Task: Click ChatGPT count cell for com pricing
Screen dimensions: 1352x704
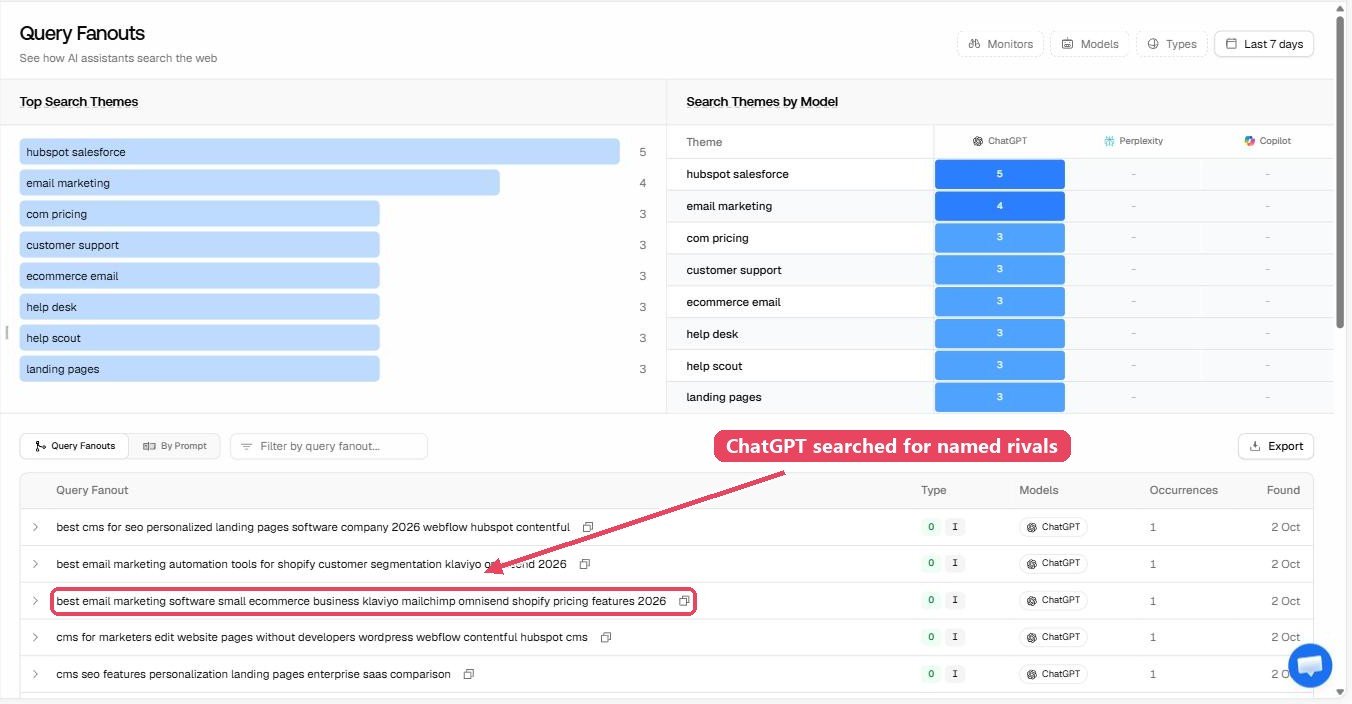Action: [999, 238]
